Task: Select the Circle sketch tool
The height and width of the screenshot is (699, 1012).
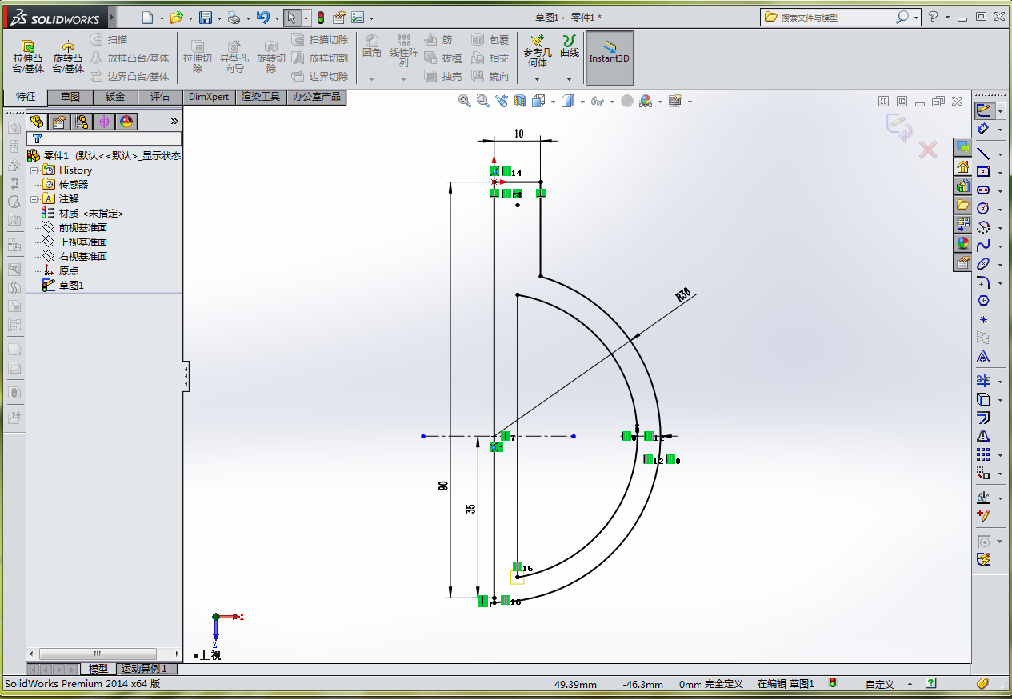Action: pyautogui.click(x=983, y=208)
